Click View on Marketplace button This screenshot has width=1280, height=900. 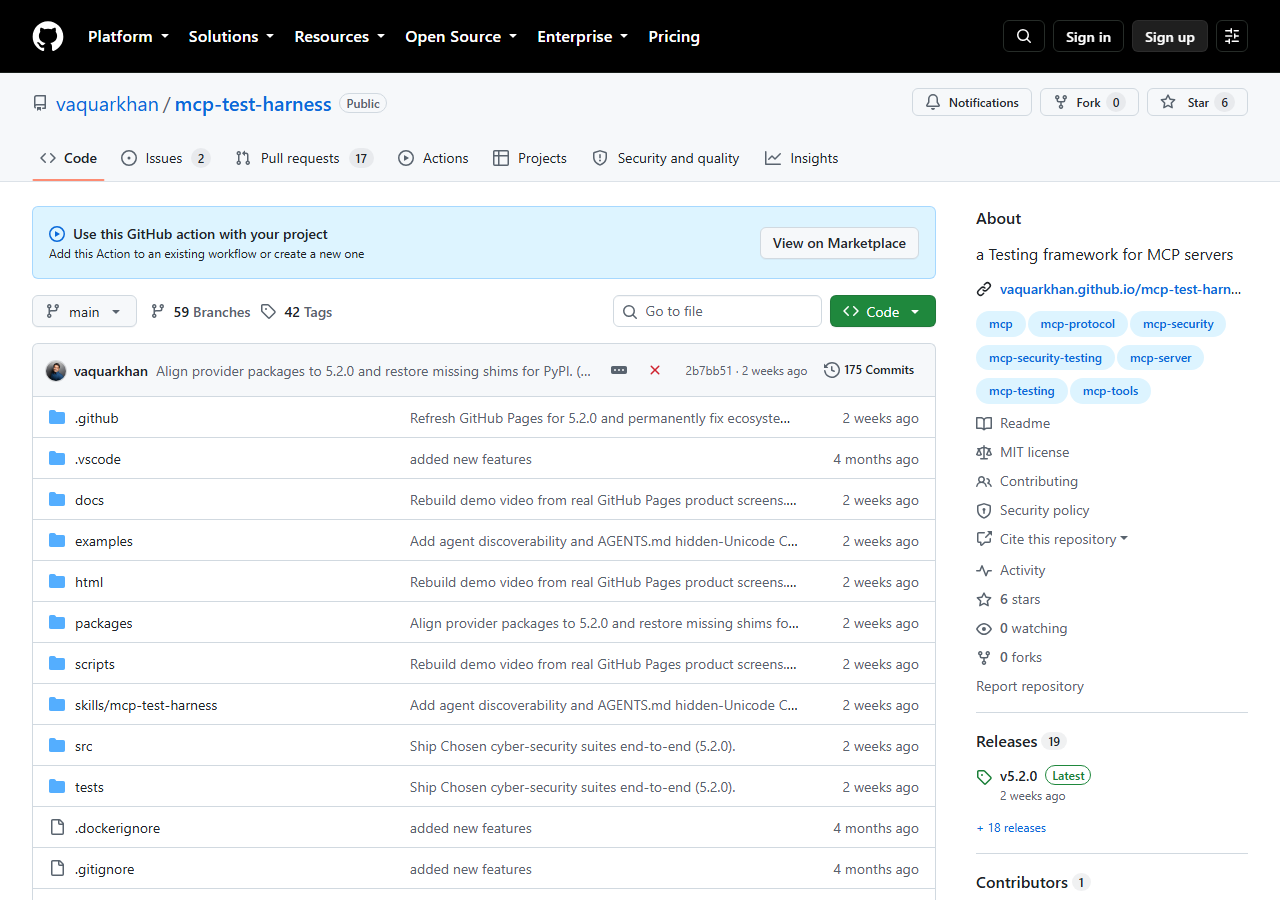839,243
